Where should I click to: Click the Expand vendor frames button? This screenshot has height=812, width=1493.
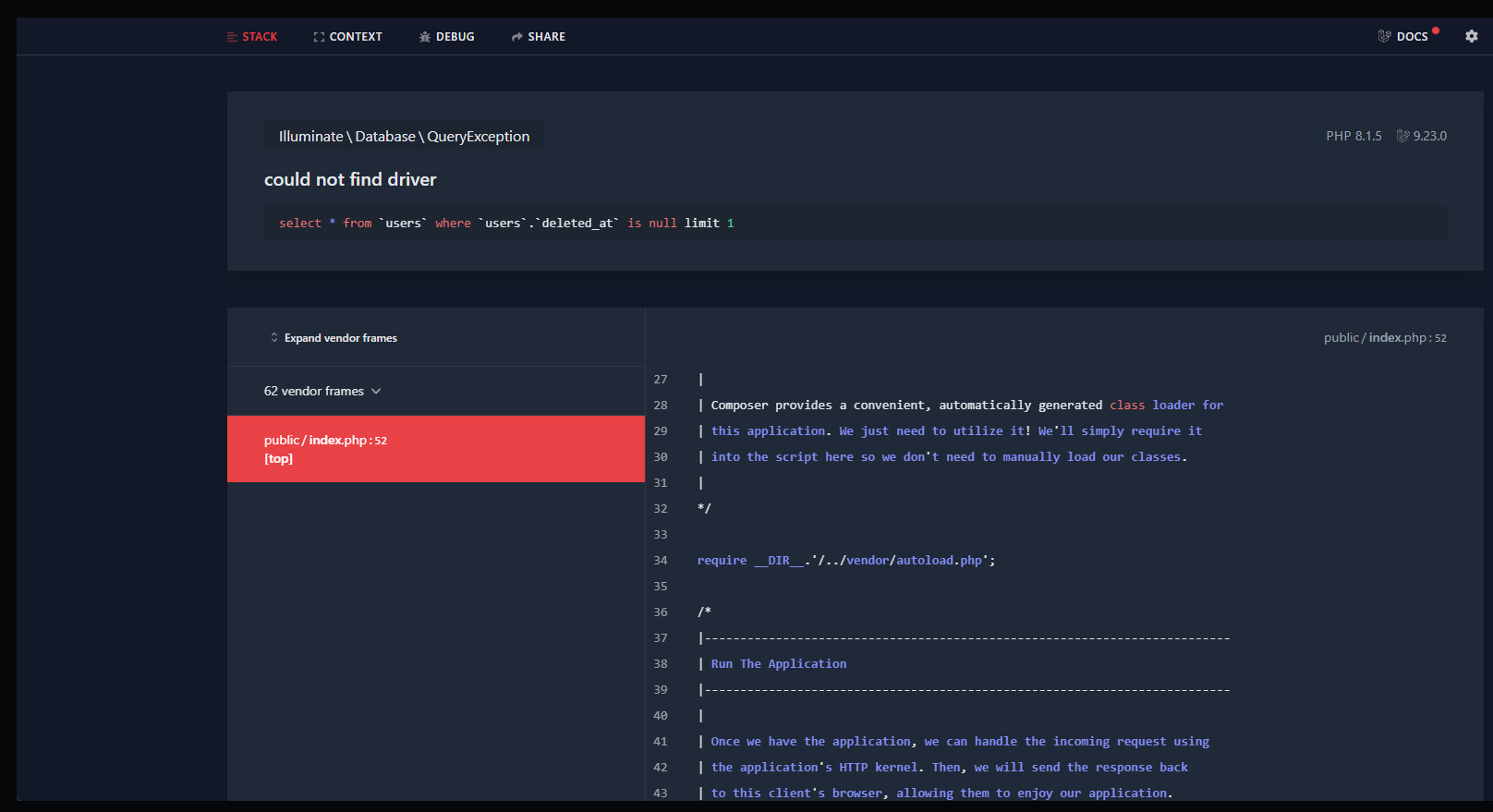coord(334,338)
